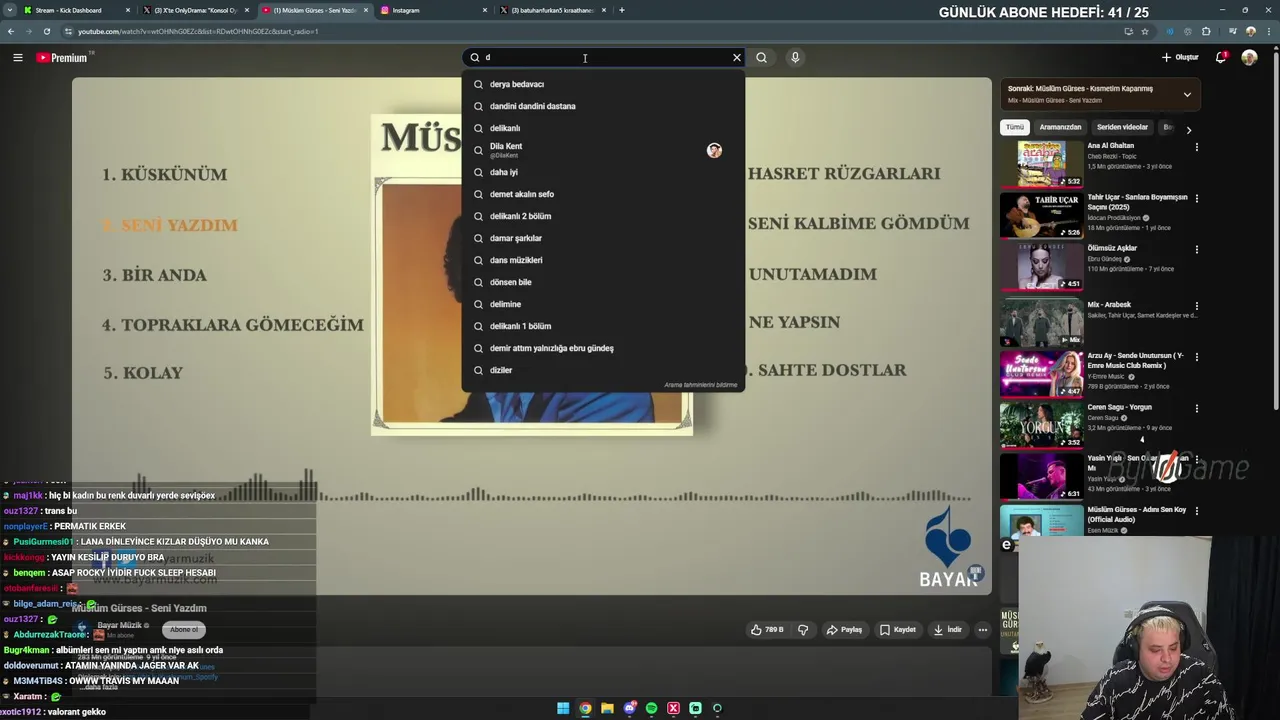Image resolution: width=1280 pixels, height=720 pixels.
Task: Open options menu for Adını Sen Koy
Action: coord(1196,511)
